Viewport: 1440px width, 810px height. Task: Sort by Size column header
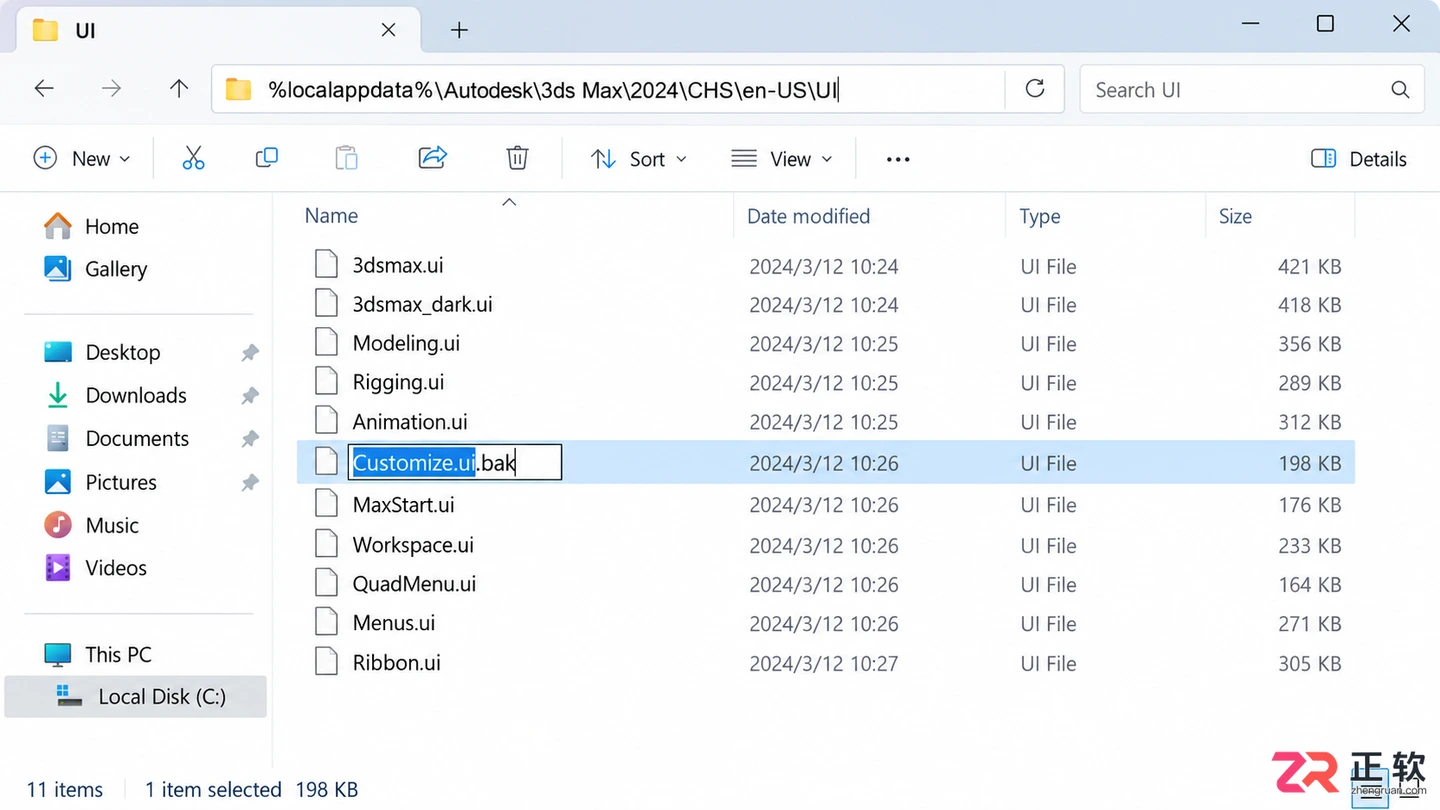1235,216
